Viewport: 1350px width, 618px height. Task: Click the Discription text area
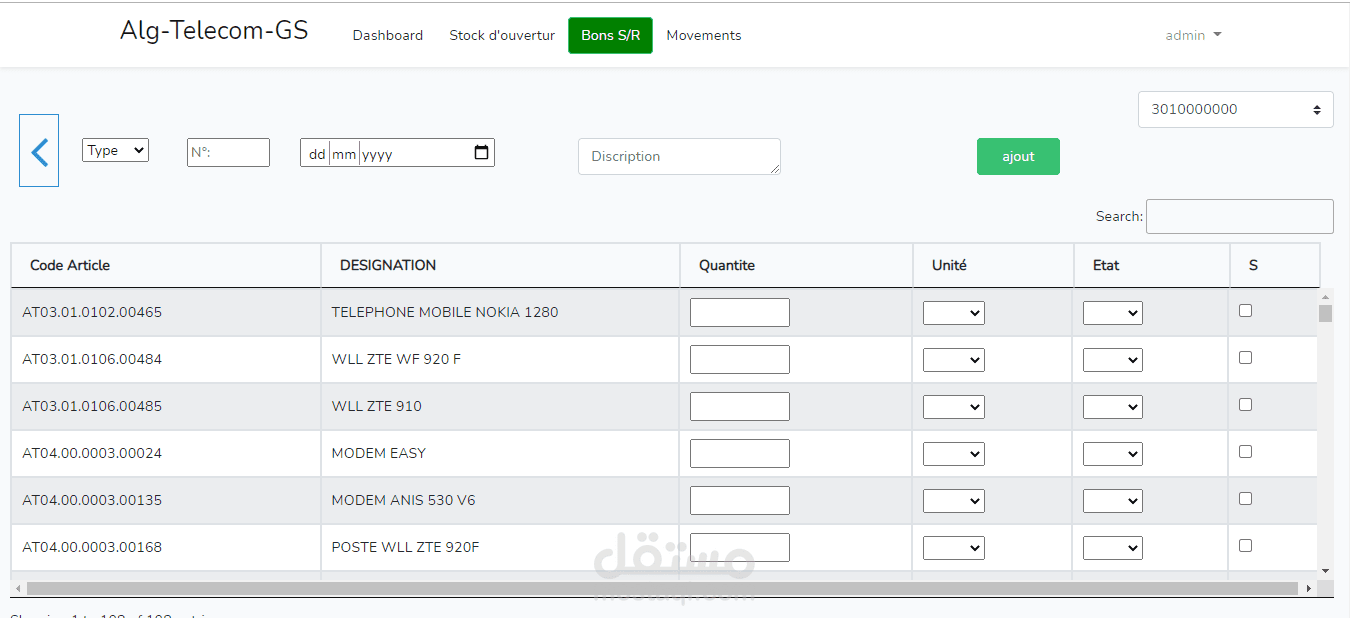(x=679, y=156)
